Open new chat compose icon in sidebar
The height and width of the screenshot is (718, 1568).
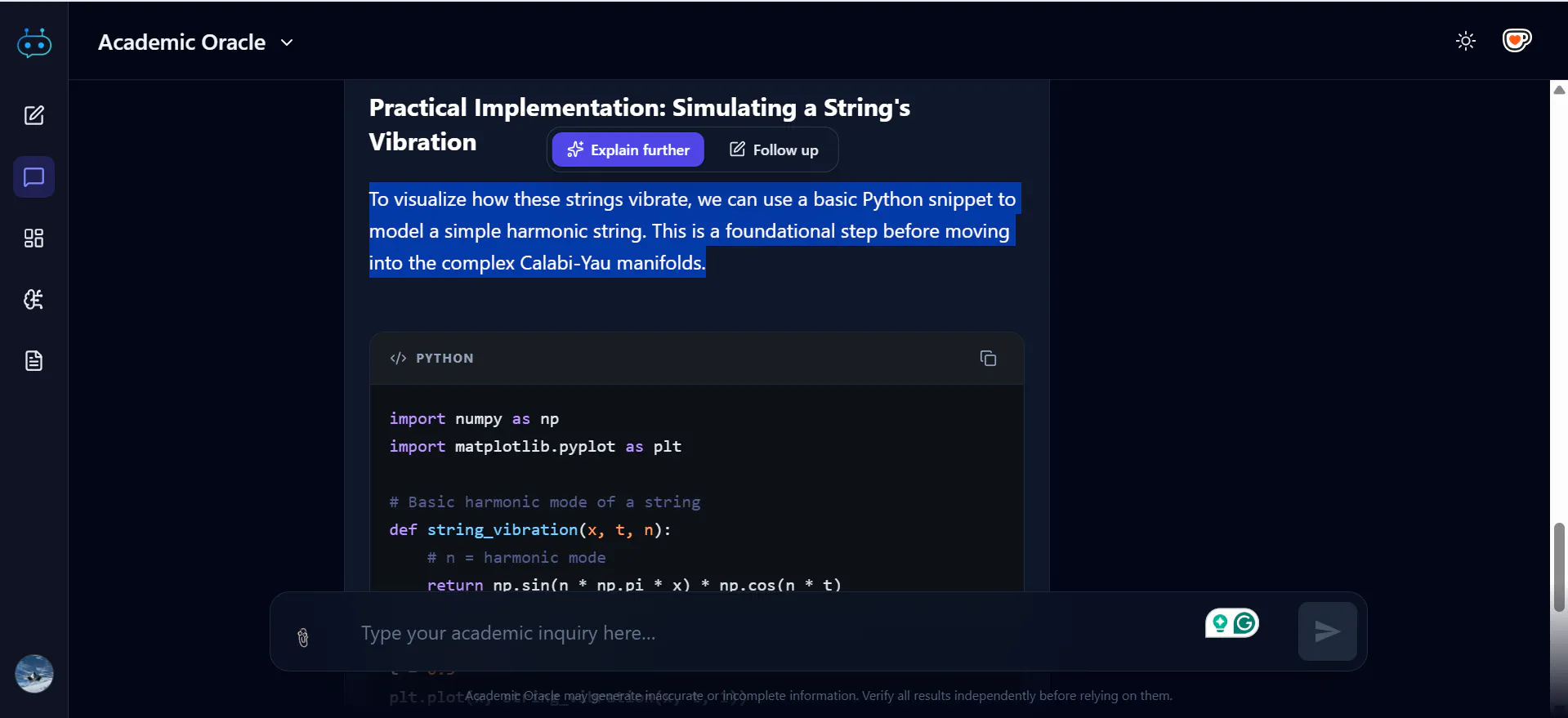[34, 115]
